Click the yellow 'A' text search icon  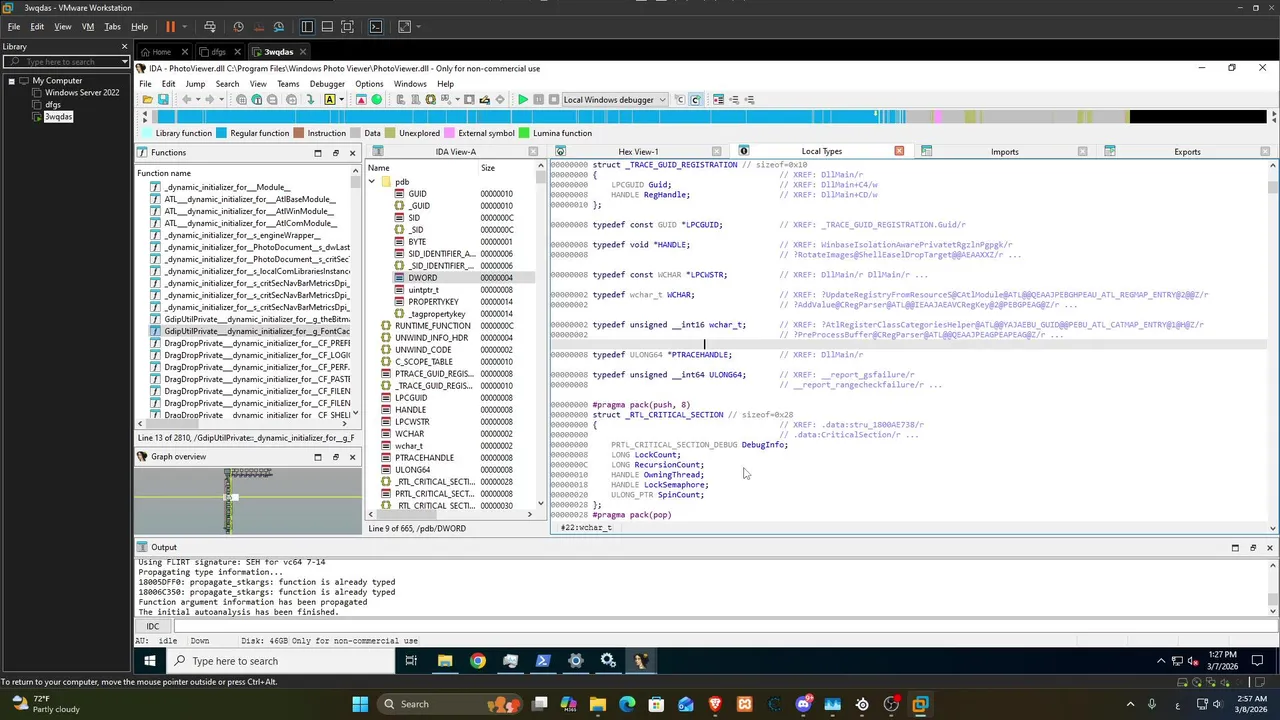[329, 100]
